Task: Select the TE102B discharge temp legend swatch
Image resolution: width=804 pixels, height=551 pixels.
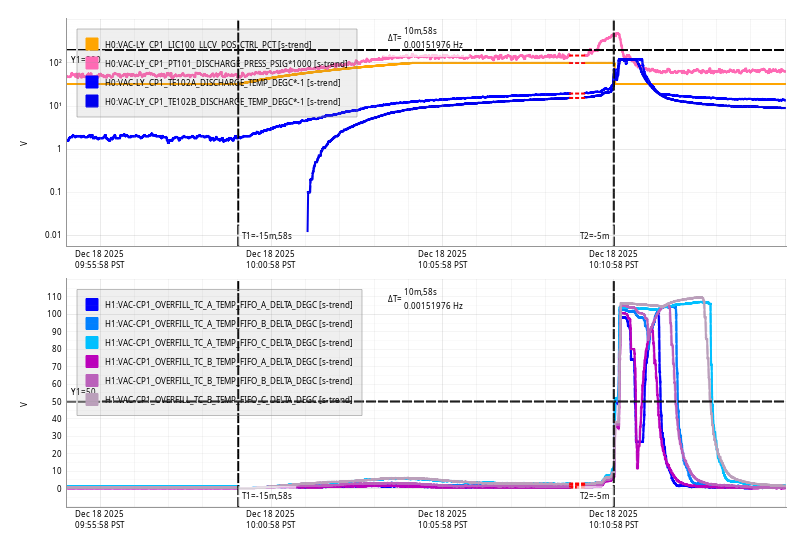Action: (x=92, y=101)
